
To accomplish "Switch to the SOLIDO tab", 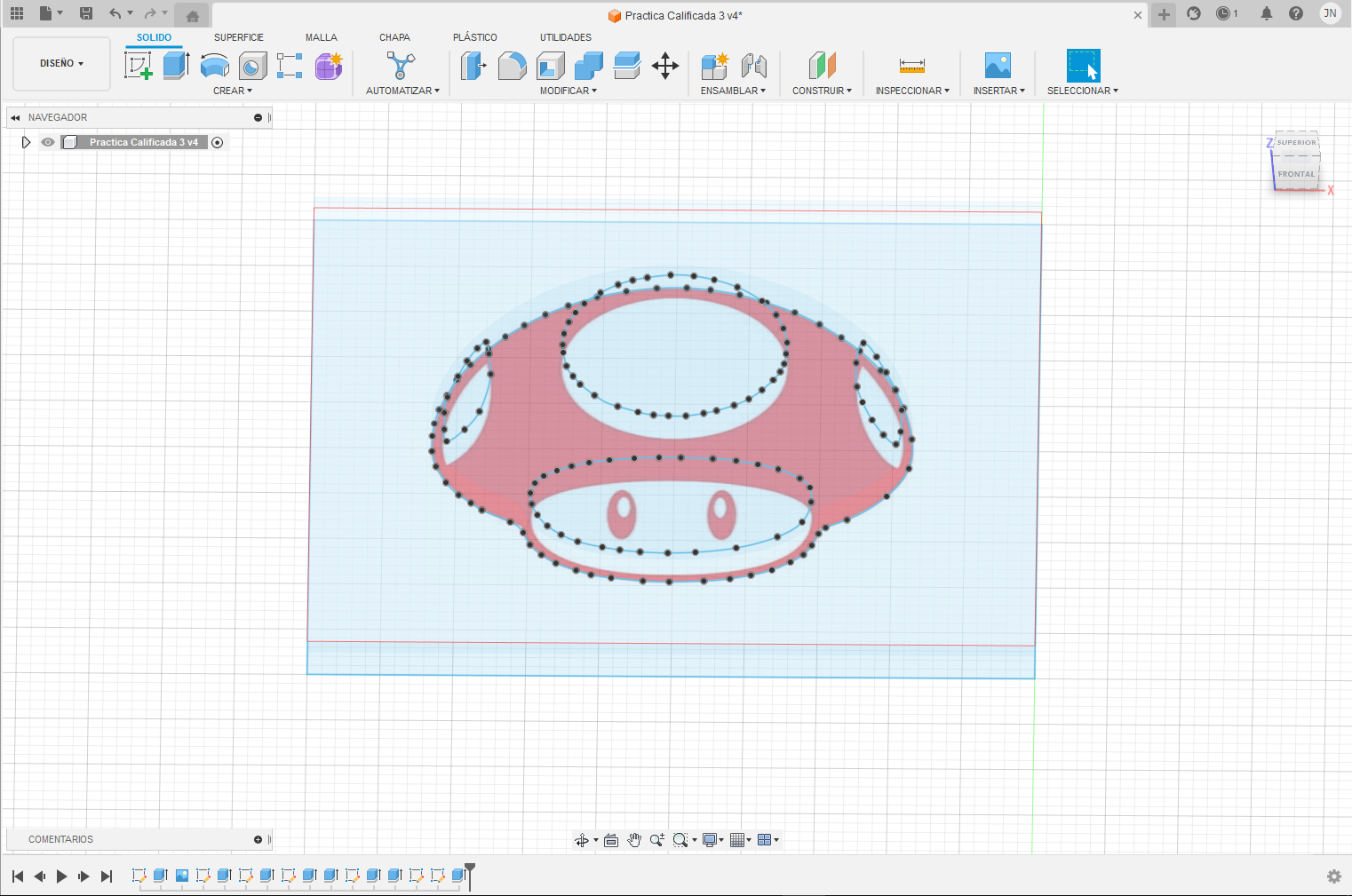I will 154,37.
